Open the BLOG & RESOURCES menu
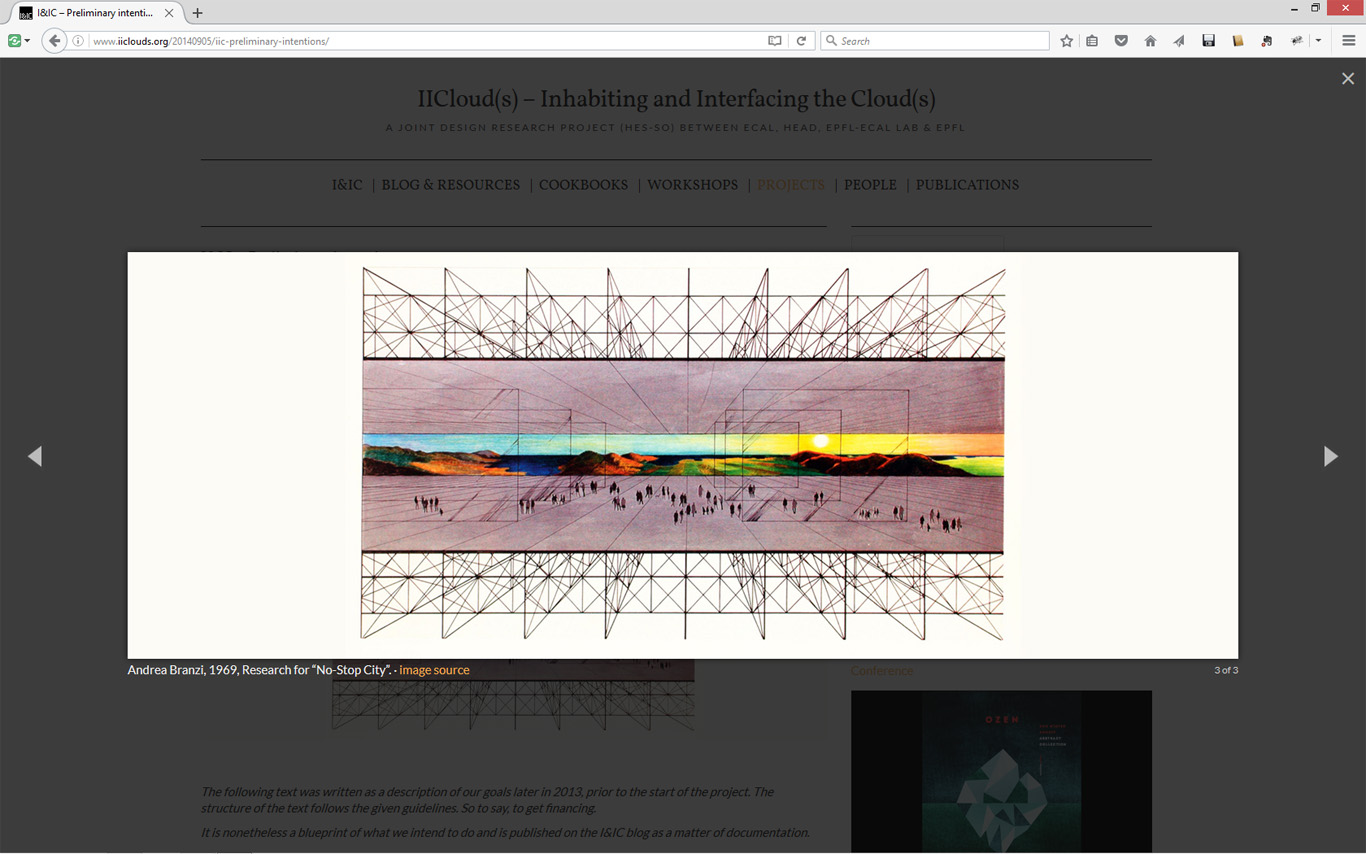The width and height of the screenshot is (1366, 854). click(451, 185)
